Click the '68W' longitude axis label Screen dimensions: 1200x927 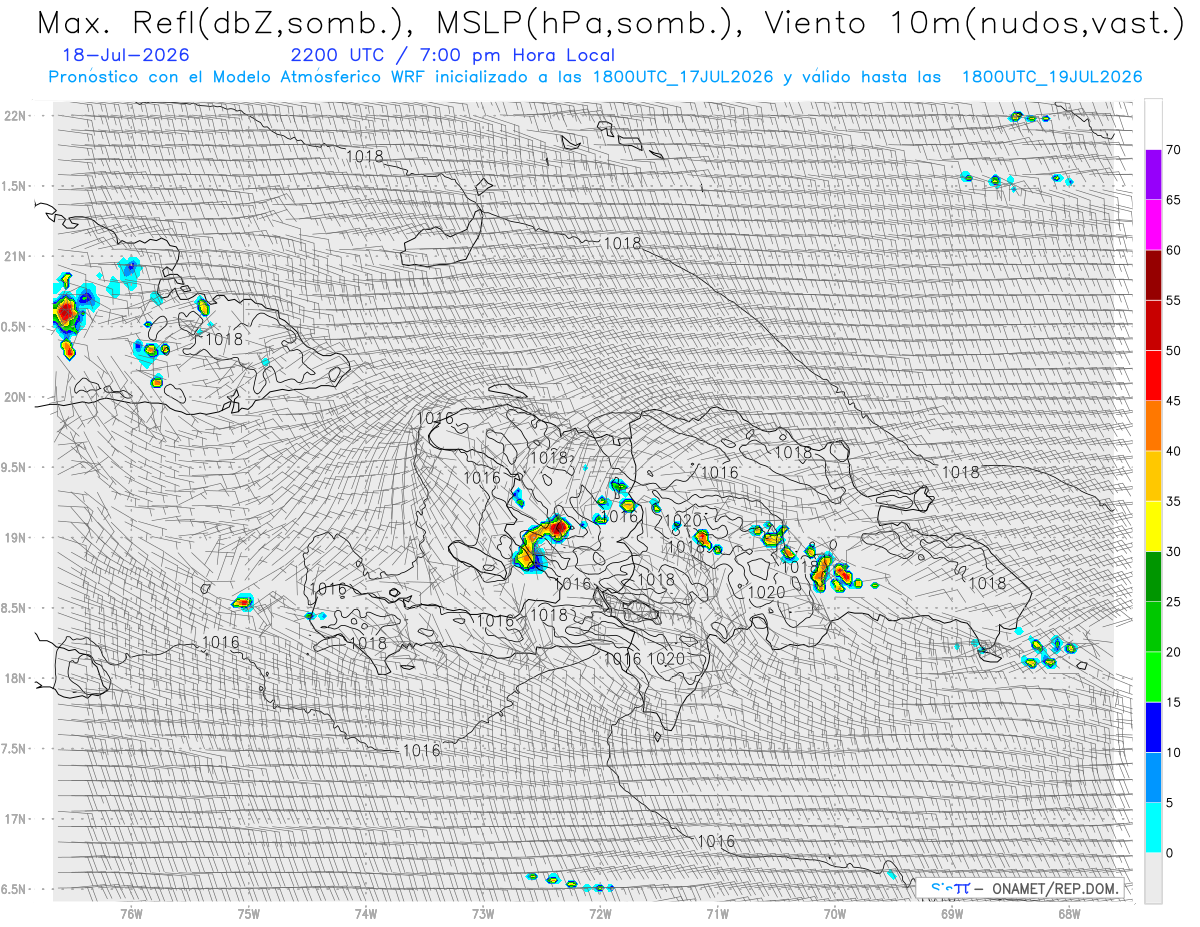pos(1069,914)
